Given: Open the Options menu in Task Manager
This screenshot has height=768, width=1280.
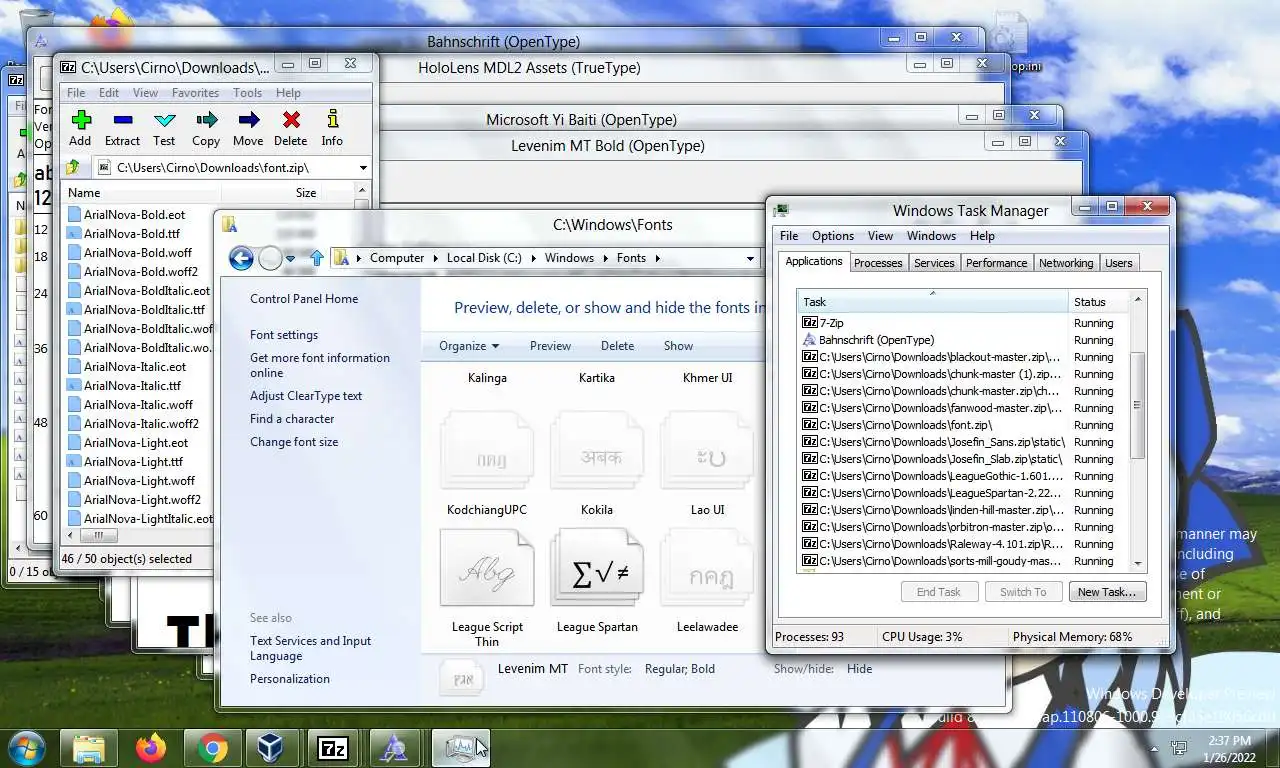Looking at the screenshot, I should pyautogui.click(x=833, y=236).
